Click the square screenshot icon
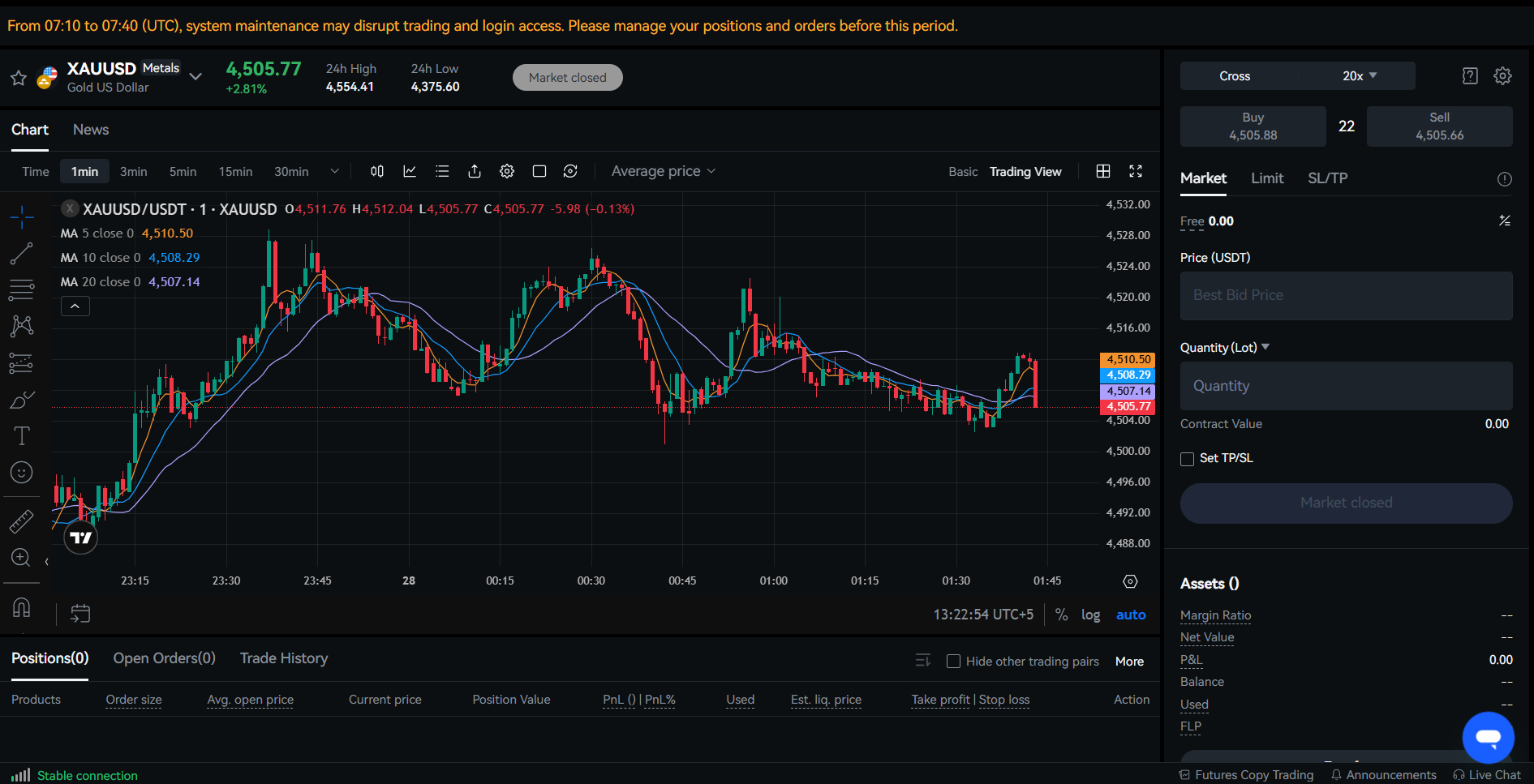 point(539,171)
